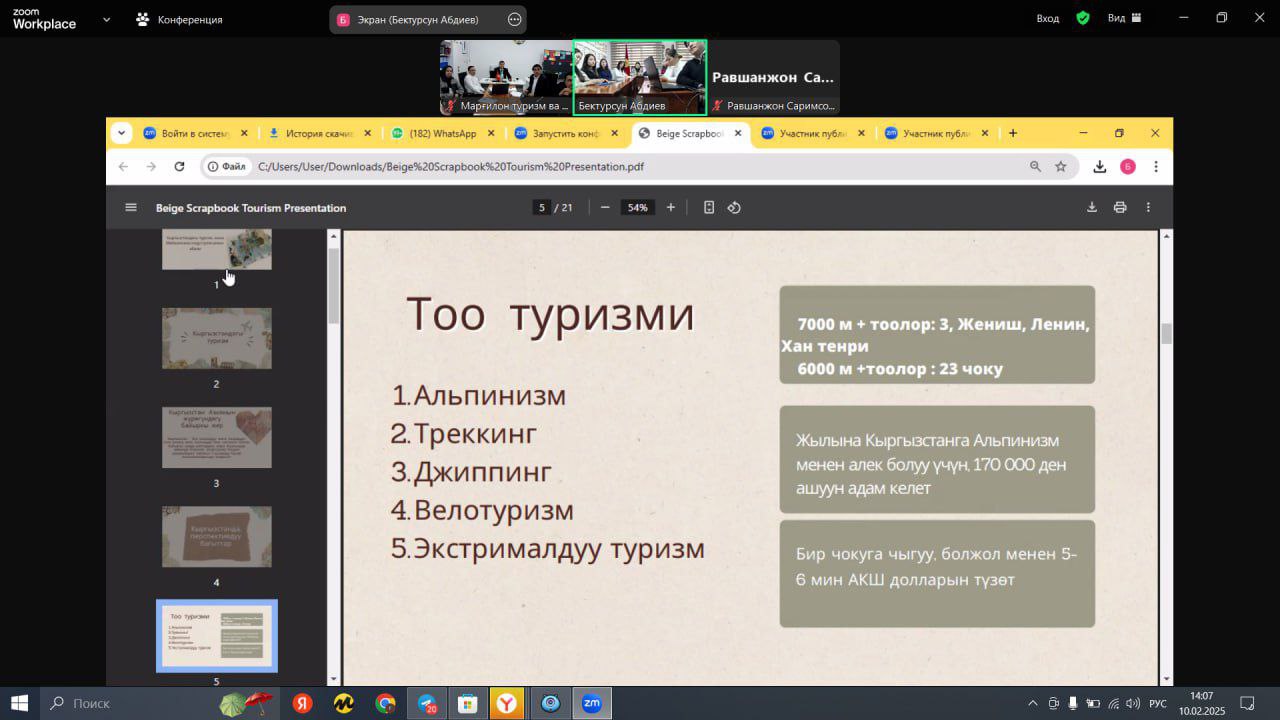Open a new browser tab
Screen dimensions: 1280x720
pos(1013,133)
